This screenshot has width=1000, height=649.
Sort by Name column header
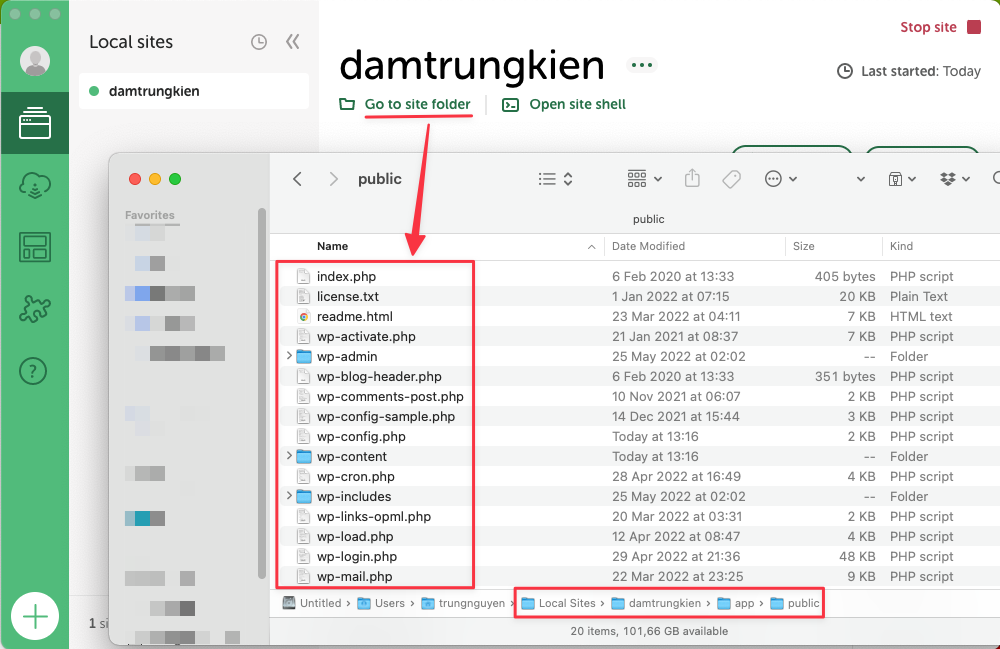click(x=332, y=246)
